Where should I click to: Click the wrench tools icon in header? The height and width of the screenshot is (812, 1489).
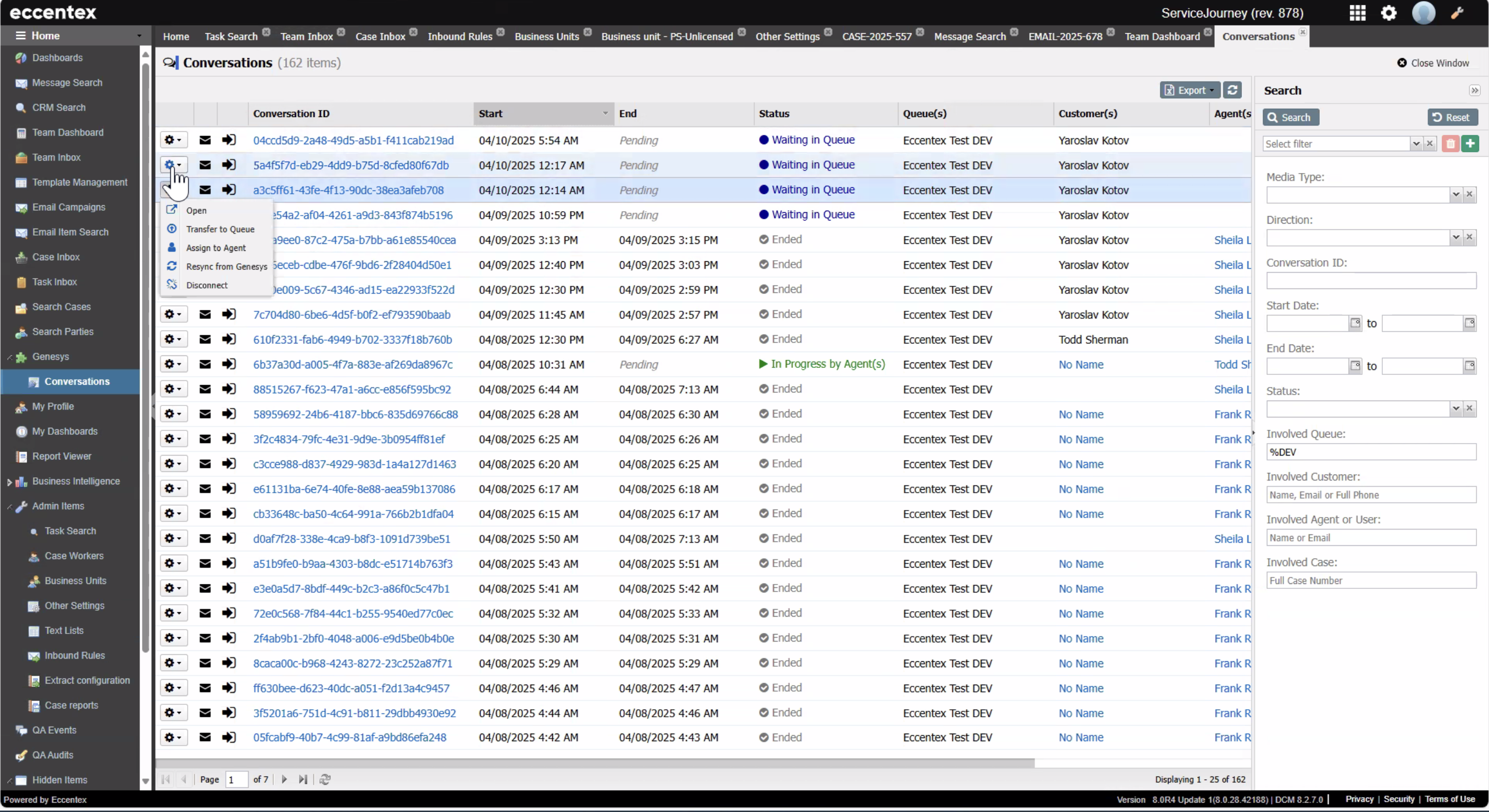(1457, 13)
